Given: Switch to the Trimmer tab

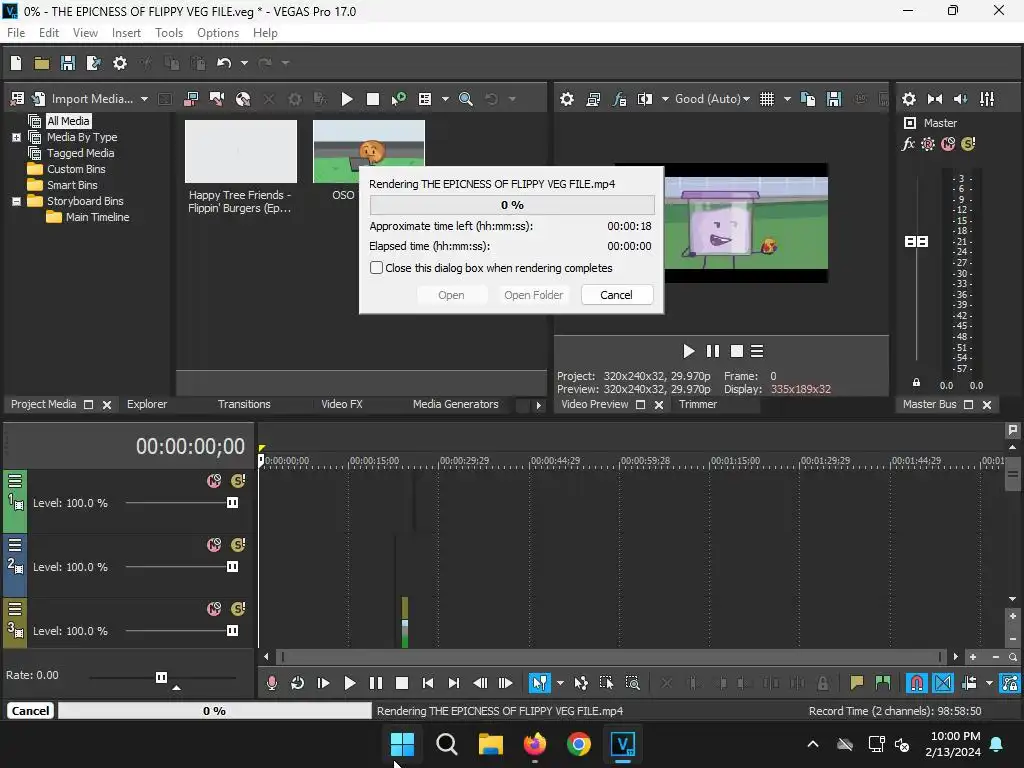Looking at the screenshot, I should [x=697, y=404].
